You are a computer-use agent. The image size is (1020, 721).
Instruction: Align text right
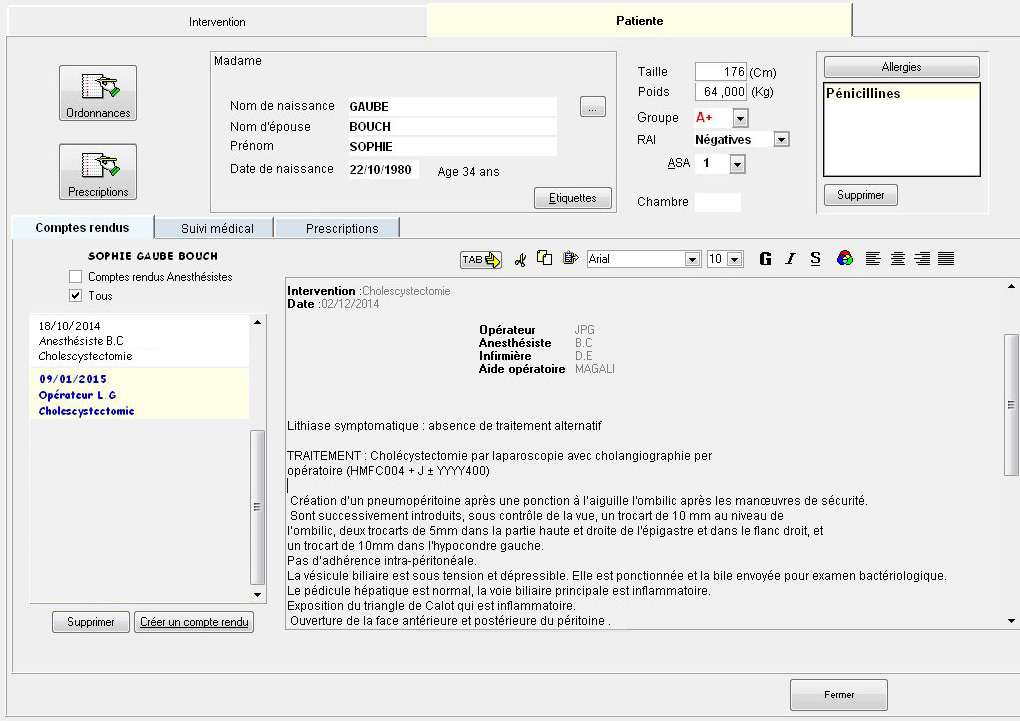coord(922,259)
